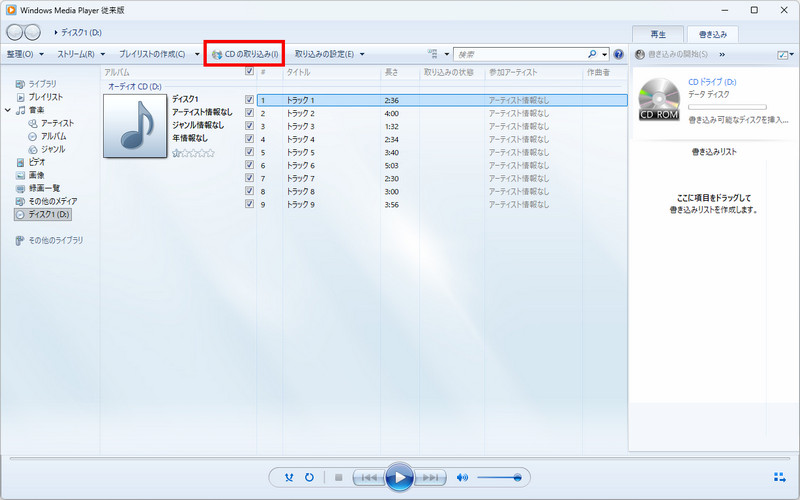This screenshot has width=800, height=500.
Task: Click the music note album art thumbnail
Action: (x=135, y=126)
